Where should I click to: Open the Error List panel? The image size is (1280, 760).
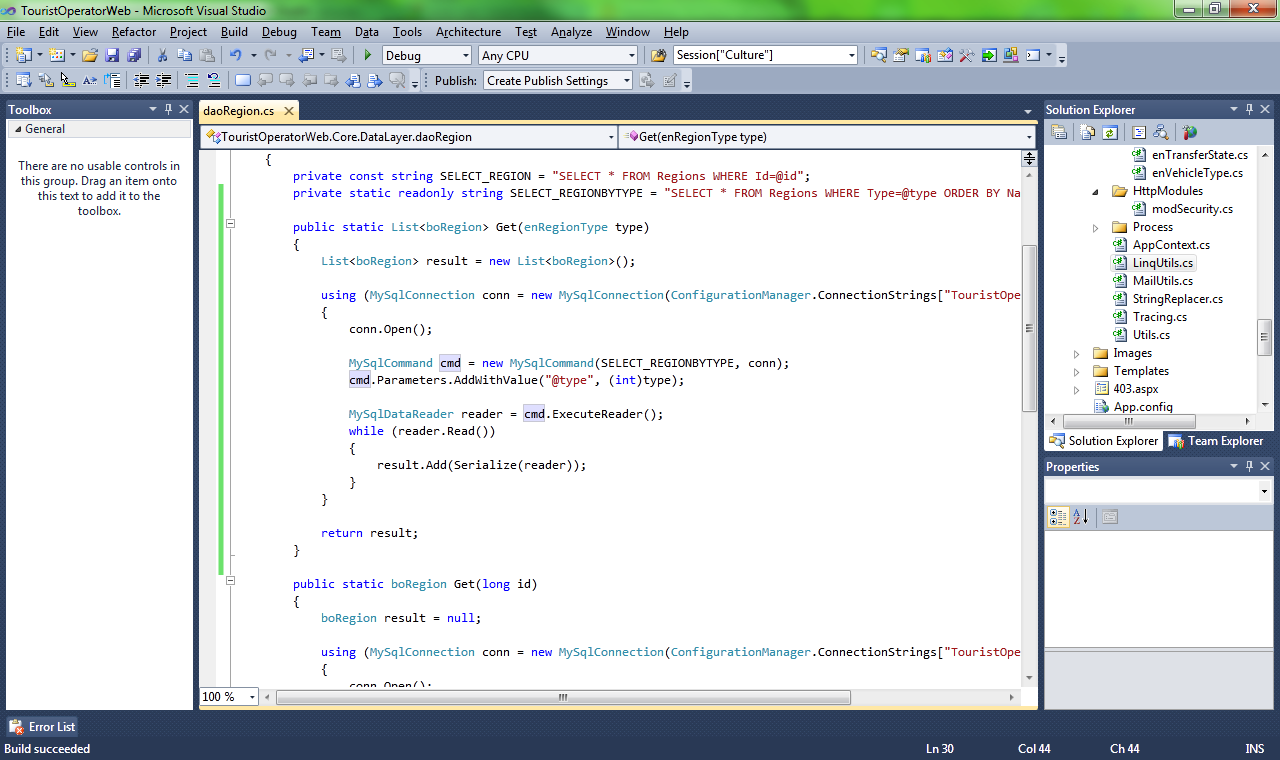42,727
